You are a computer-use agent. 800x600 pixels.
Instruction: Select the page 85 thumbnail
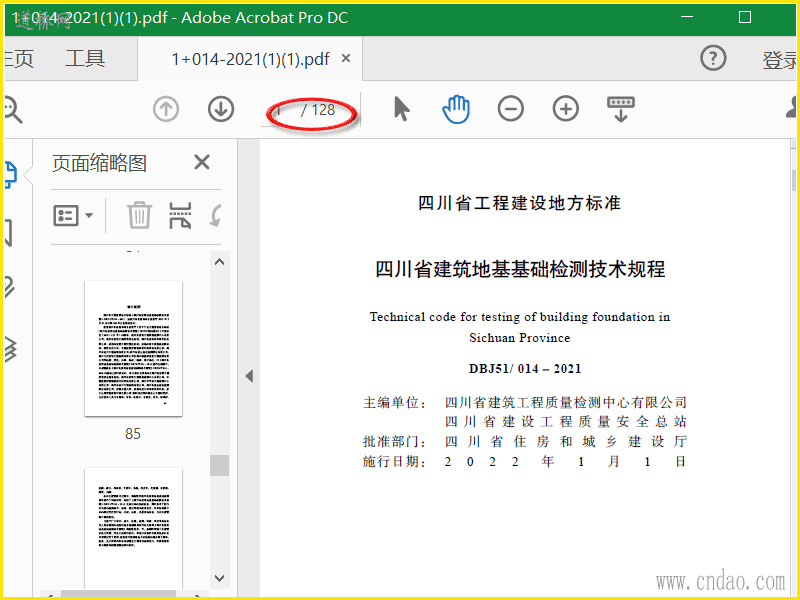click(133, 348)
